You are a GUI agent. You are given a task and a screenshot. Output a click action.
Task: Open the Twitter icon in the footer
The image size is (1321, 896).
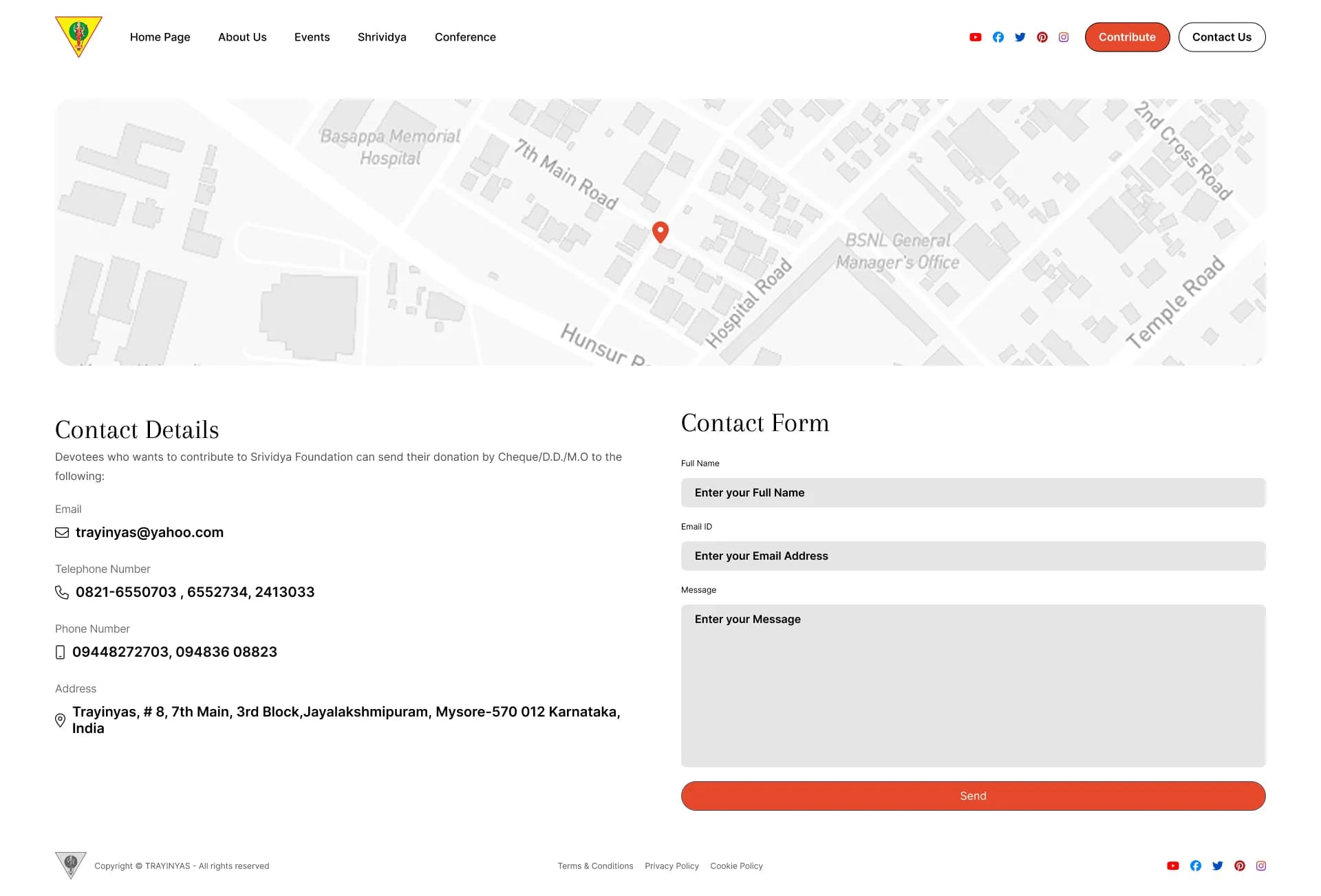(1218, 866)
